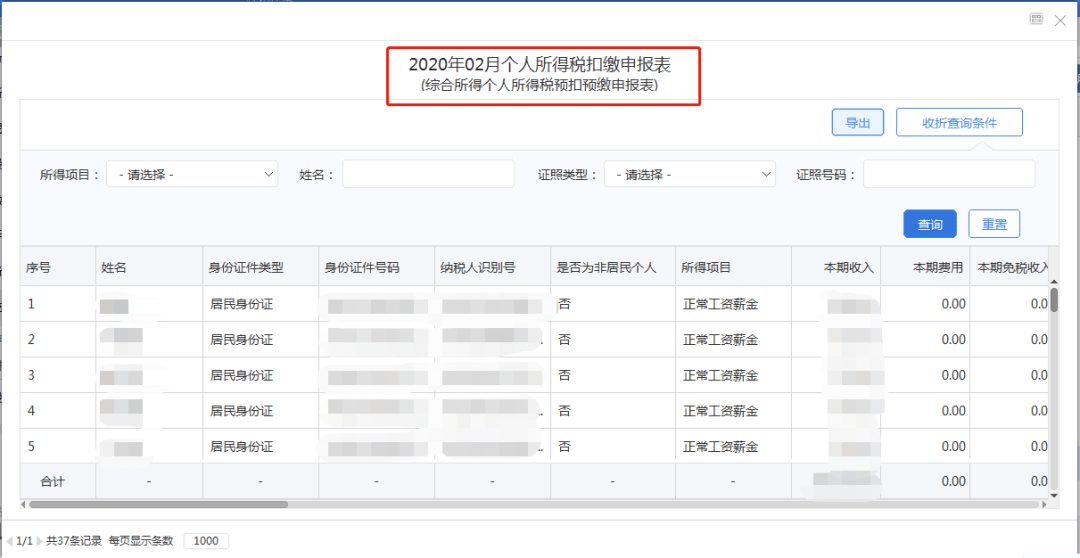Click the 是否为非居民个人 column header
The width and height of the screenshot is (1080, 558).
tap(613, 268)
